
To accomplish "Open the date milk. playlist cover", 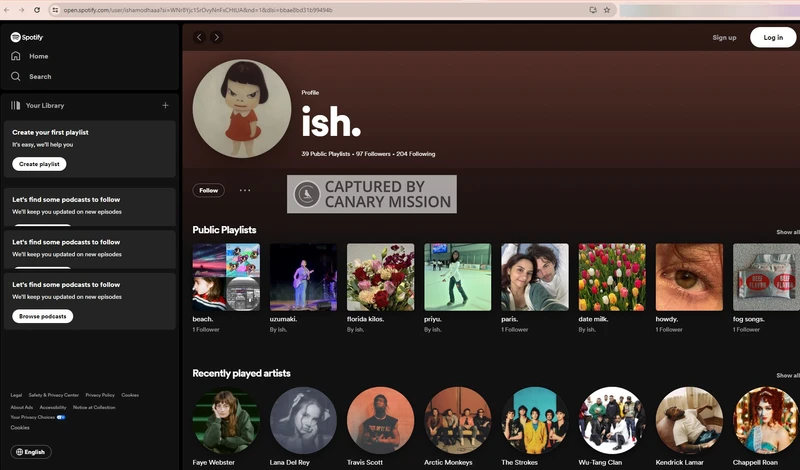I will click(612, 277).
